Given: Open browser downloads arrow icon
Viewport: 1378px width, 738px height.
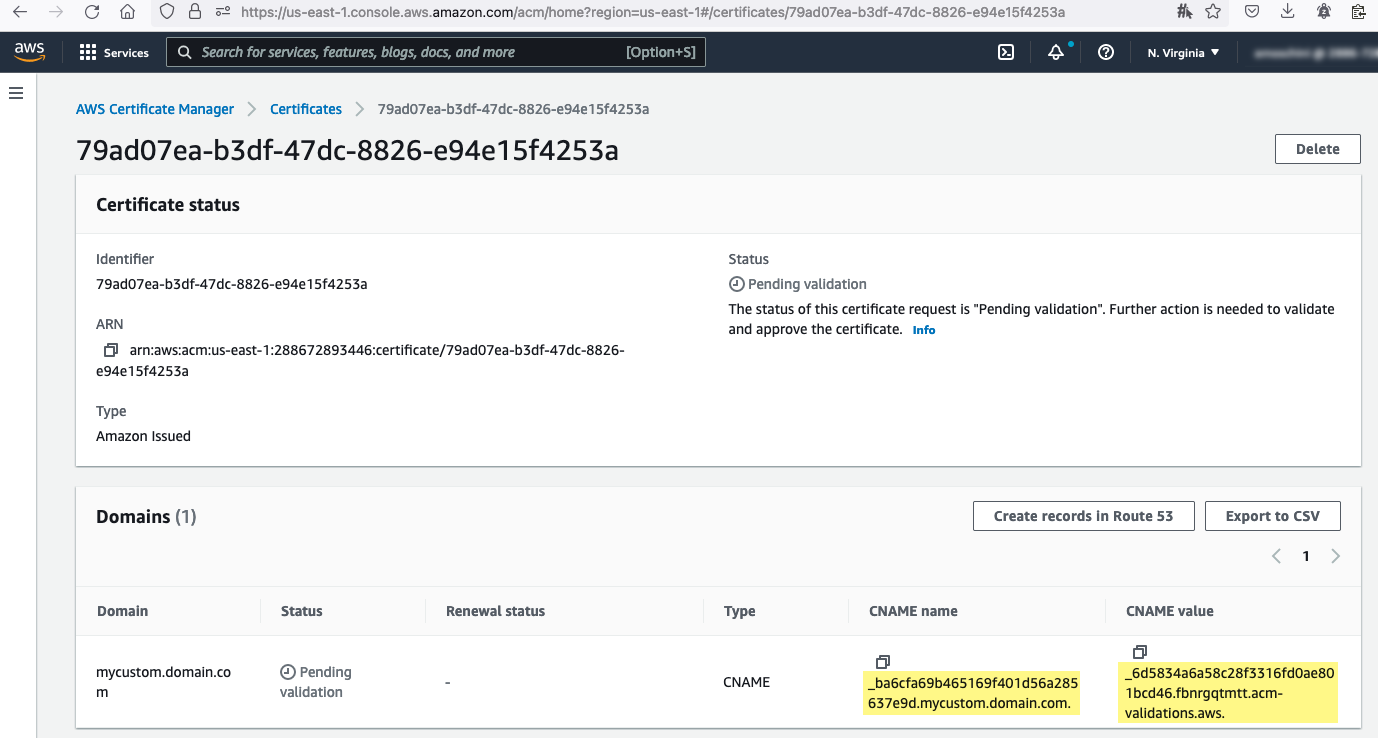Looking at the screenshot, I should (1287, 12).
